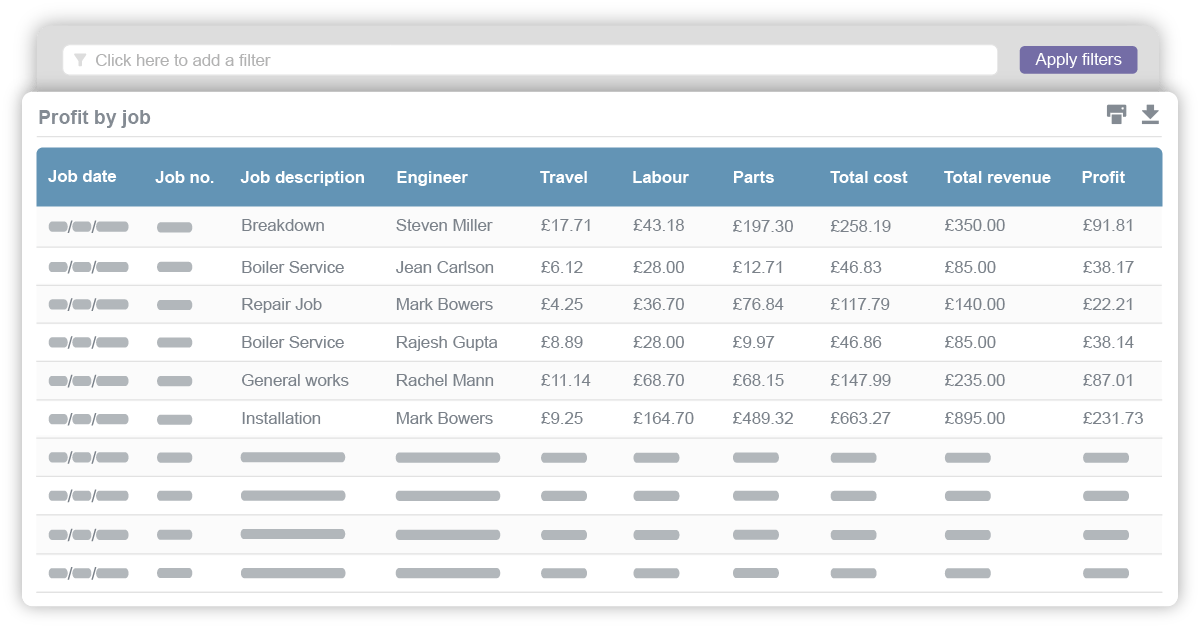Screen dimensions: 1200x631
Task: Sort by Total cost column
Action: [x=868, y=177]
